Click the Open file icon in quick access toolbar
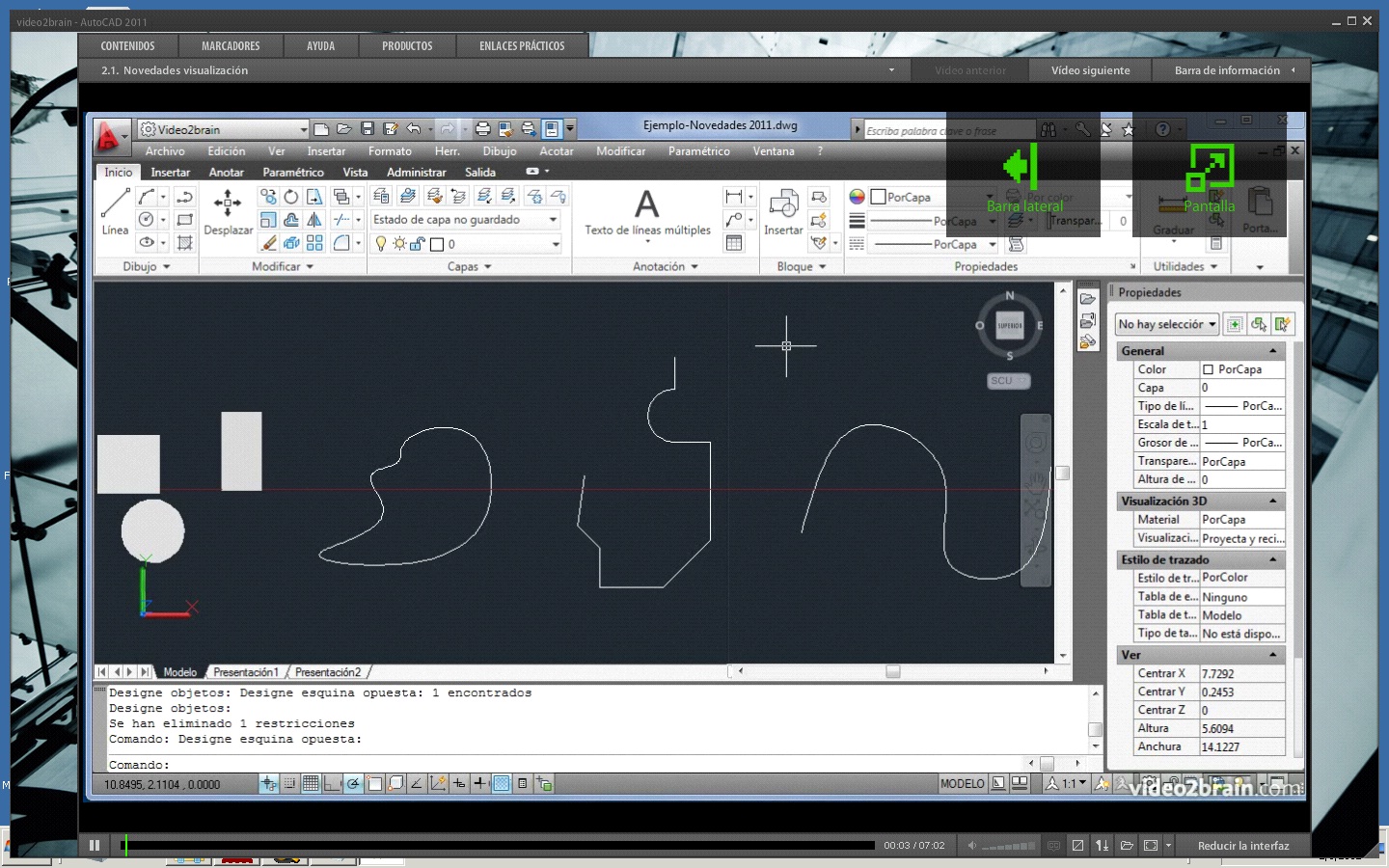The width and height of the screenshot is (1389, 868). [x=344, y=128]
